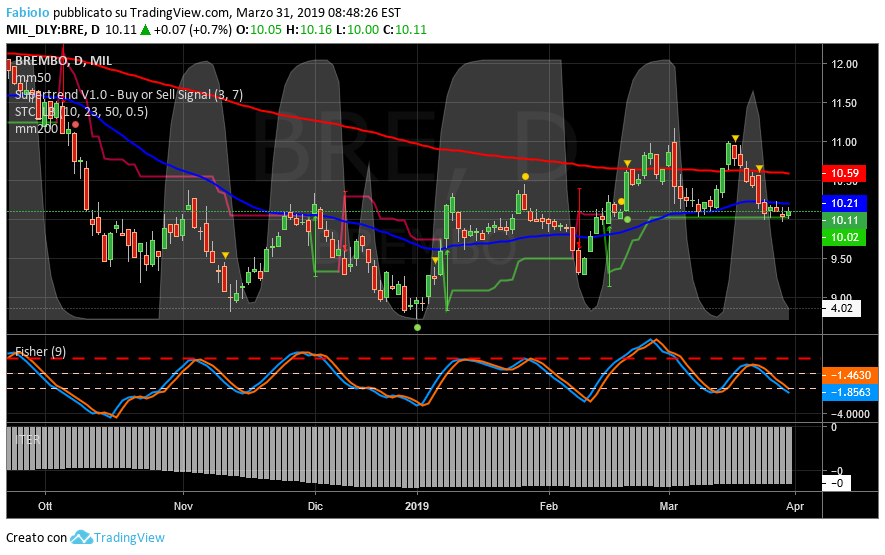Click the Ott label on time axis
The height and width of the screenshot is (555, 885).
coord(45,506)
